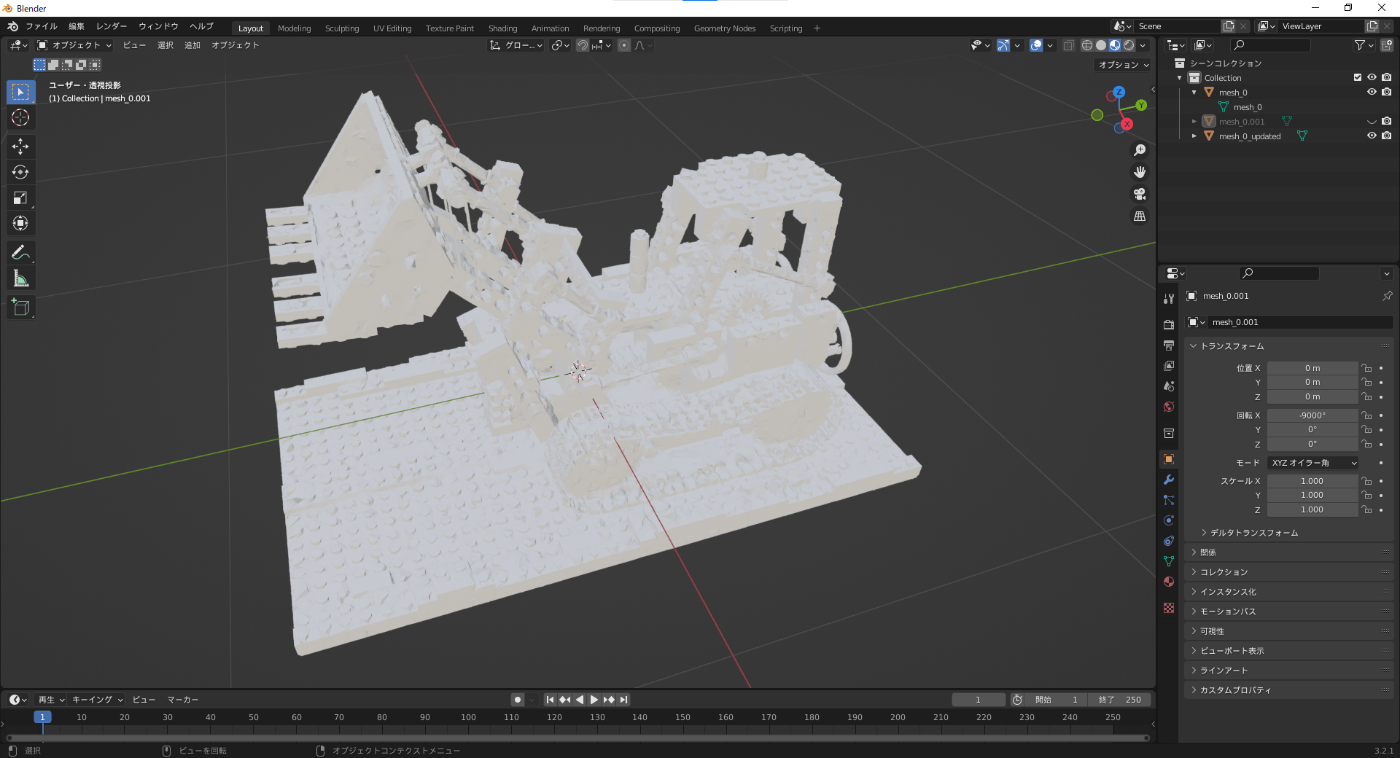Select the Rotate tool
1400x758 pixels.
click(x=20, y=172)
